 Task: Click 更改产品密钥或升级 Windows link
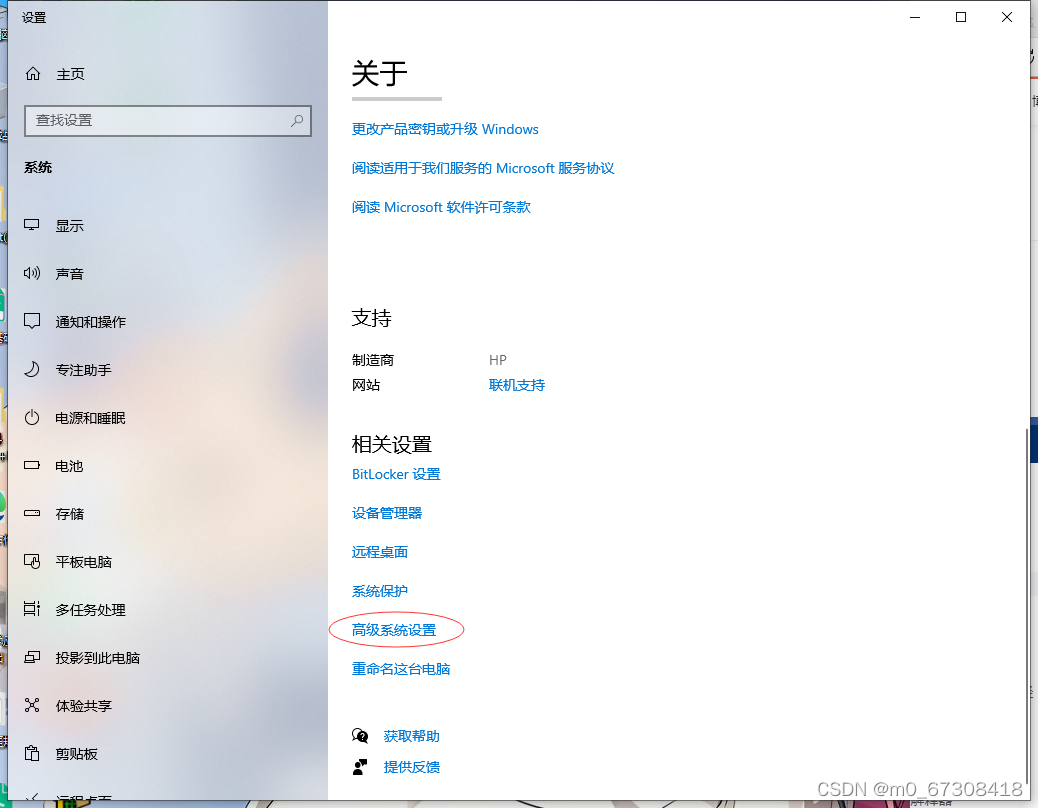click(x=445, y=129)
